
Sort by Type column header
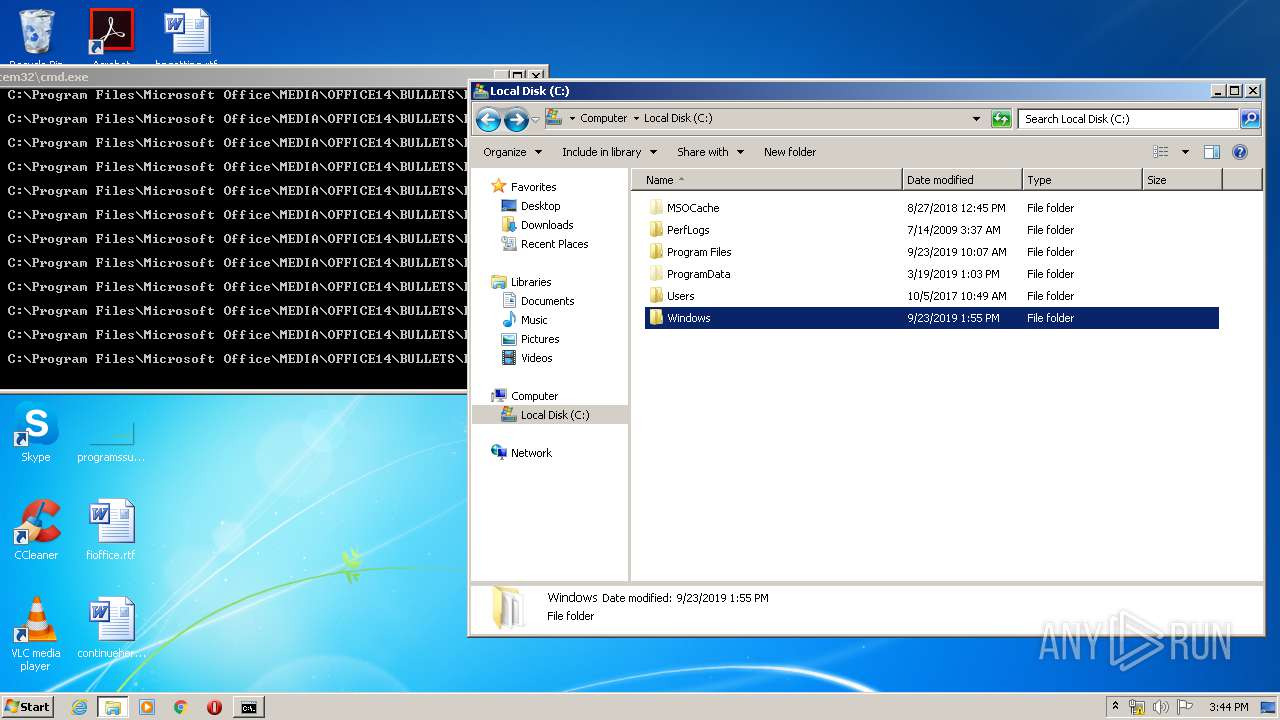(x=1082, y=180)
